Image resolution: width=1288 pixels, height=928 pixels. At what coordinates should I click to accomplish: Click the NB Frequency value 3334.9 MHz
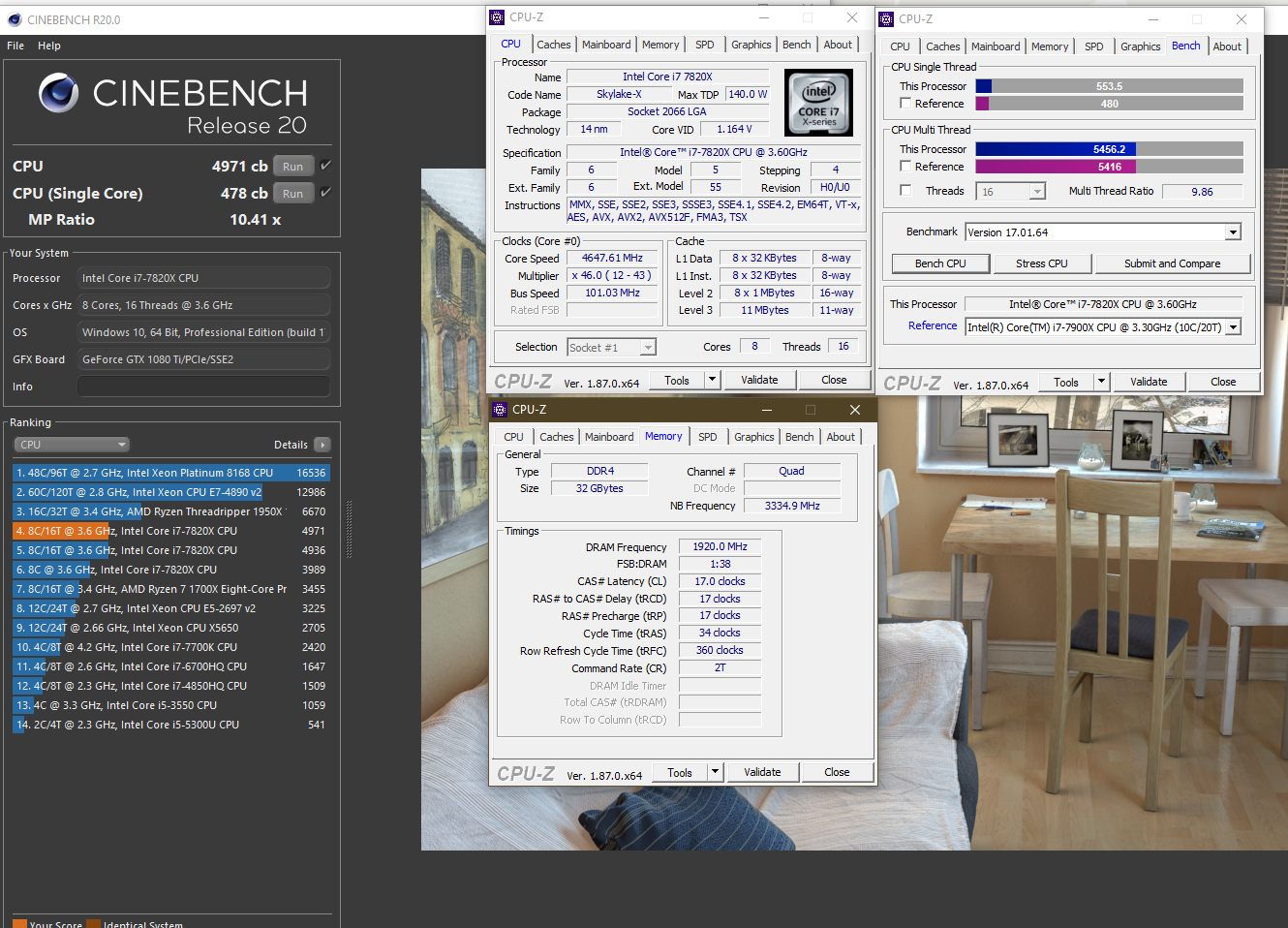pyautogui.click(x=792, y=506)
